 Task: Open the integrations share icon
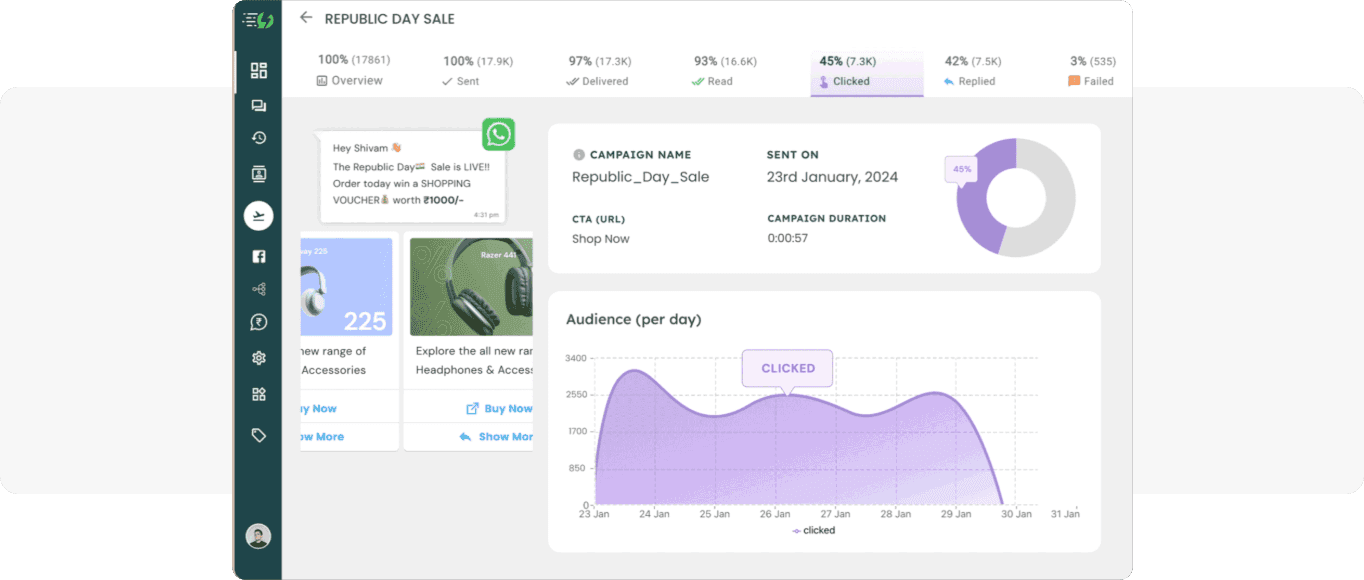[x=258, y=289]
